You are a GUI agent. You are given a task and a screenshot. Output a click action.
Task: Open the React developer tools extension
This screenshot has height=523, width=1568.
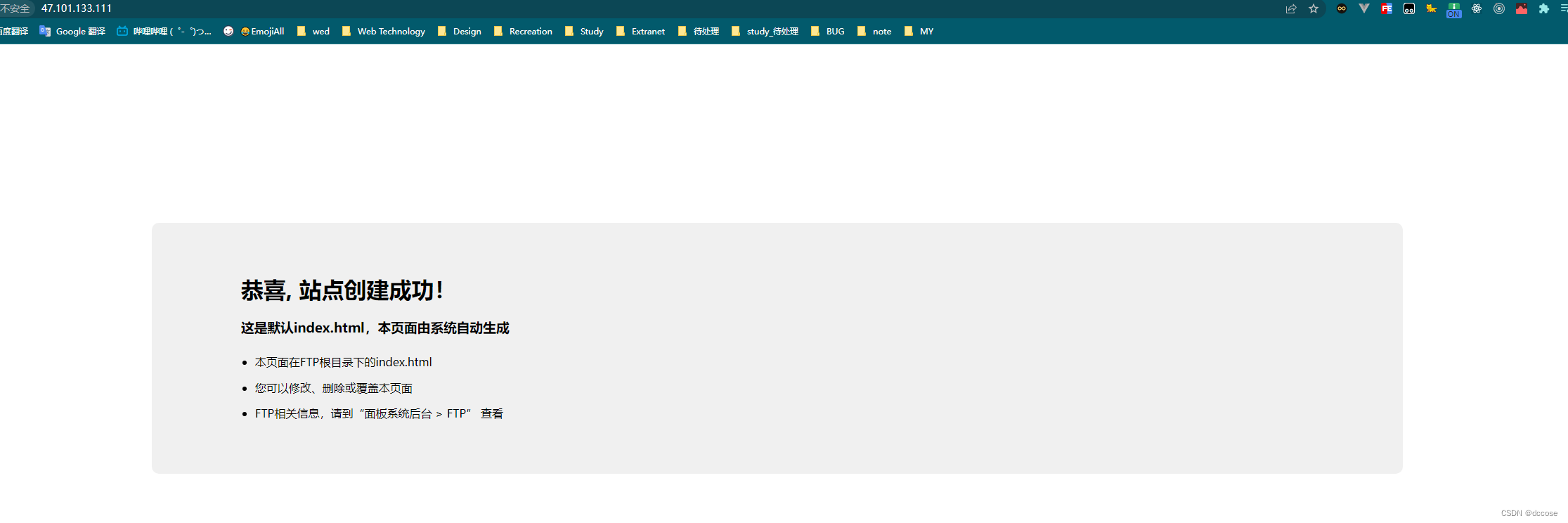click(x=1477, y=8)
